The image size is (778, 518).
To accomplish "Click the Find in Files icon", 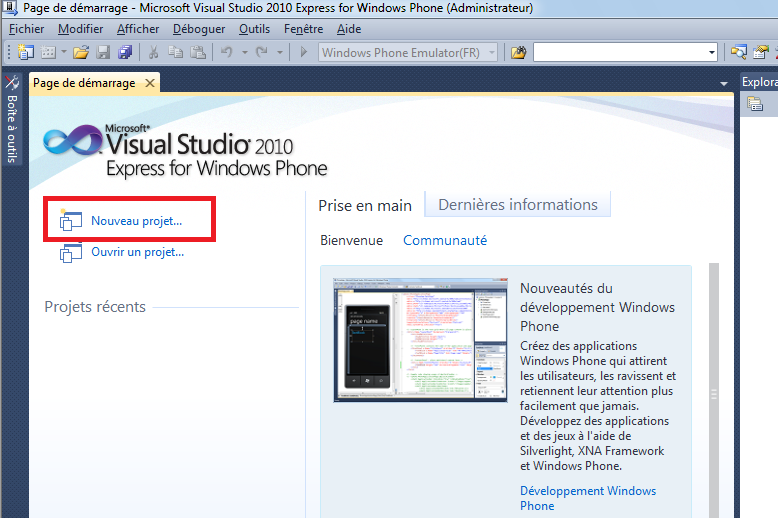I will tap(519, 52).
